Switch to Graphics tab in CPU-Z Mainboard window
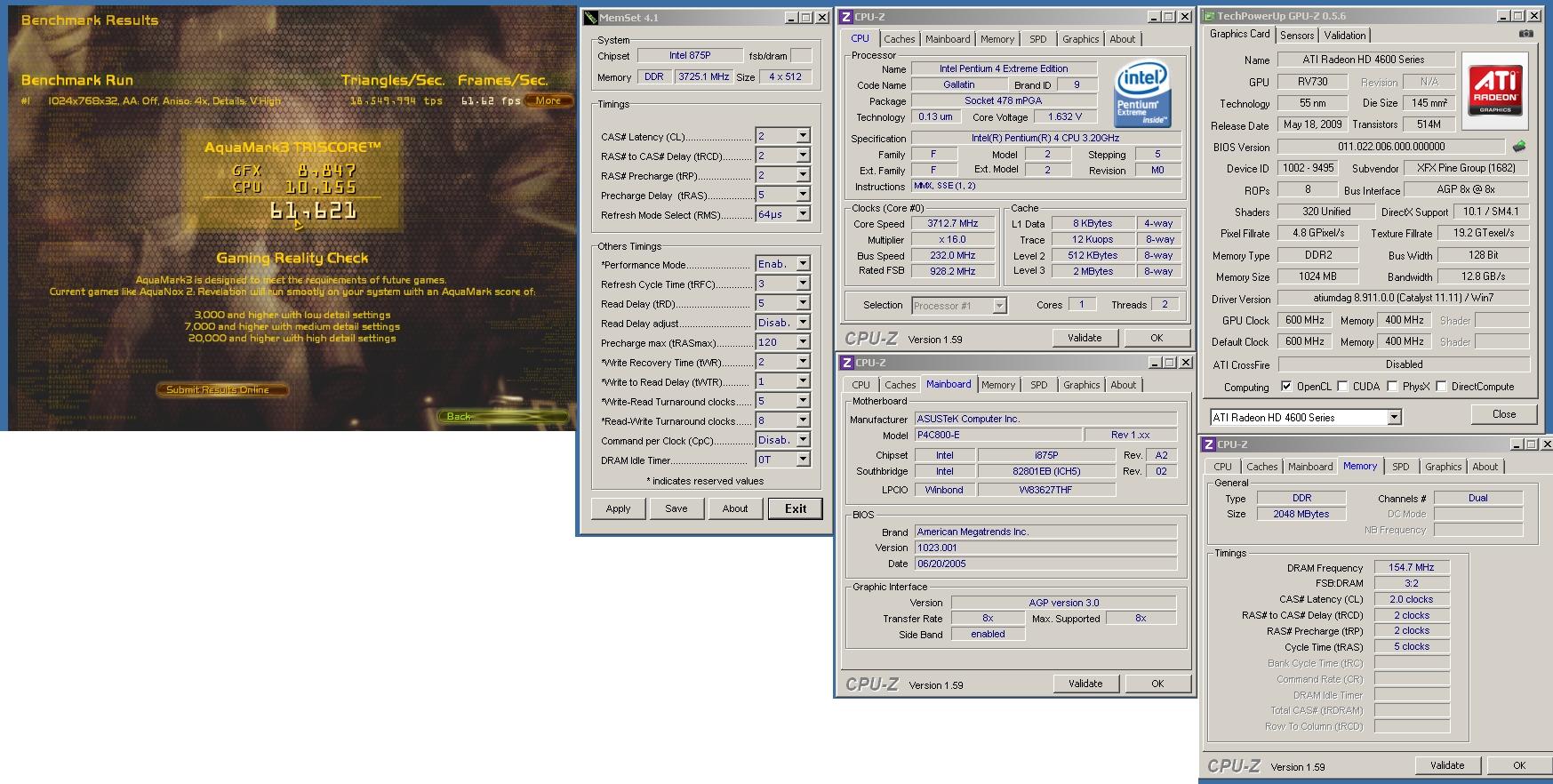Image resolution: width=1553 pixels, height=784 pixels. 1081,385
